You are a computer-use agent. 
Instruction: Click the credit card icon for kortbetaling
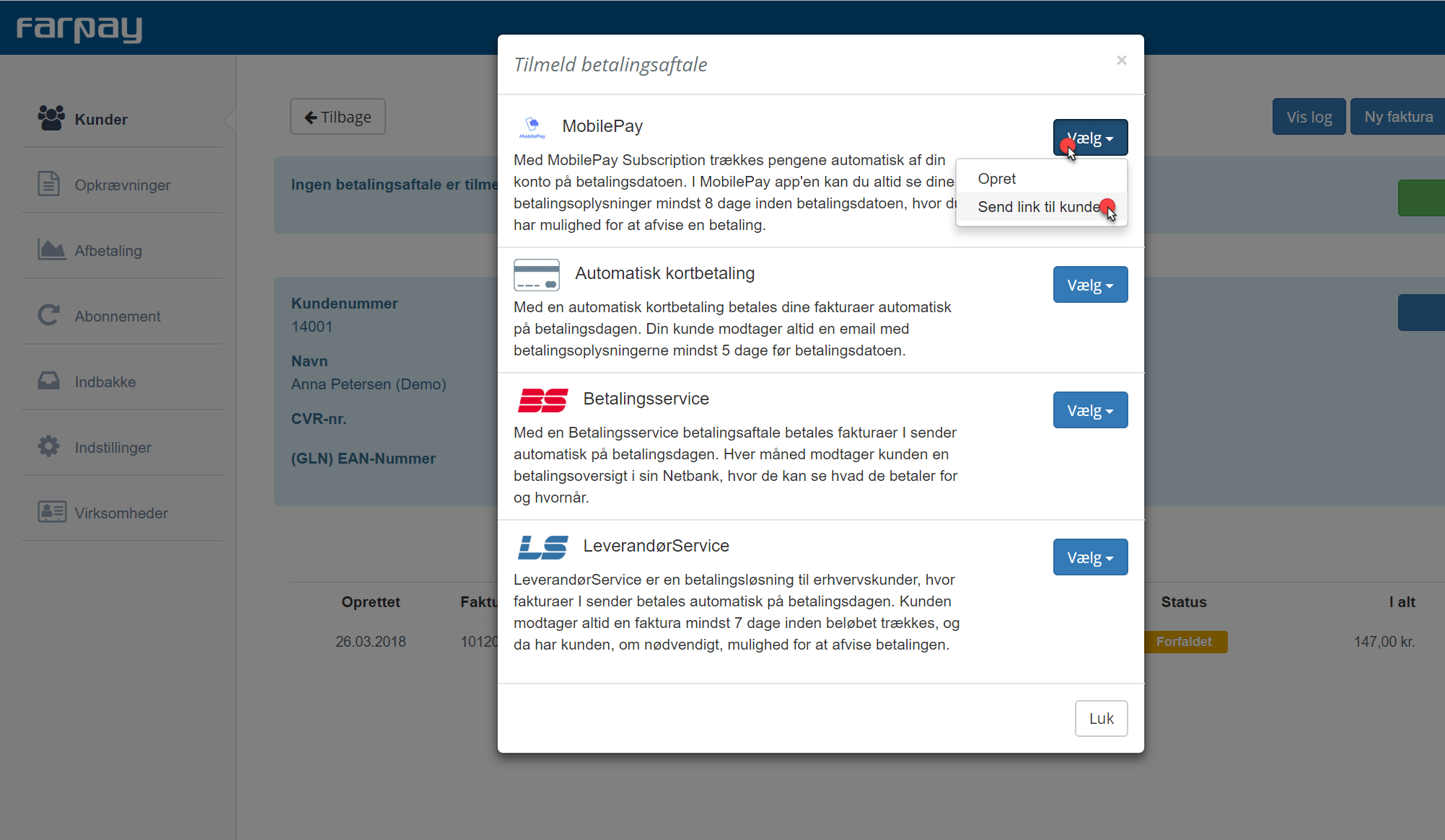click(x=536, y=275)
